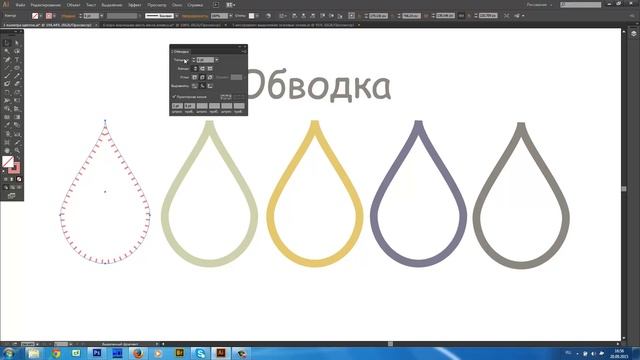
Task: Enable the Dashed Line checkbox in Stroke panel
Action: point(174,97)
